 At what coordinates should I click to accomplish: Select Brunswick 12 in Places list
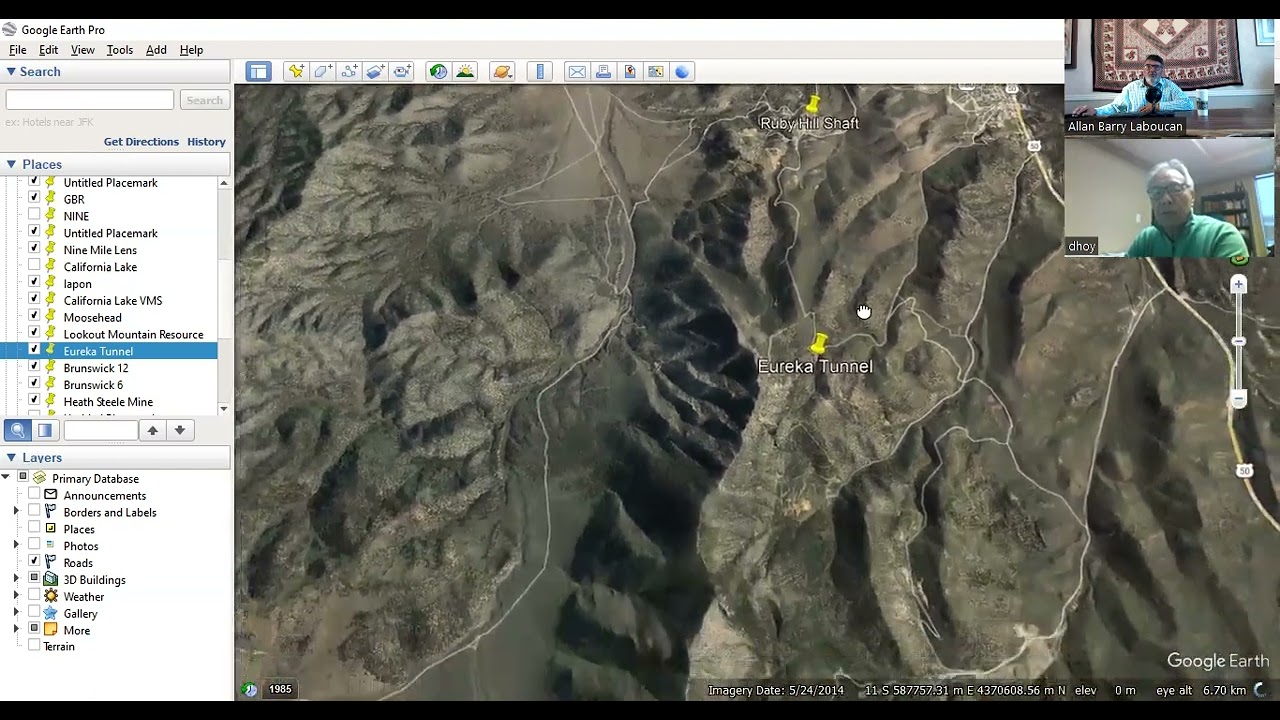point(96,368)
